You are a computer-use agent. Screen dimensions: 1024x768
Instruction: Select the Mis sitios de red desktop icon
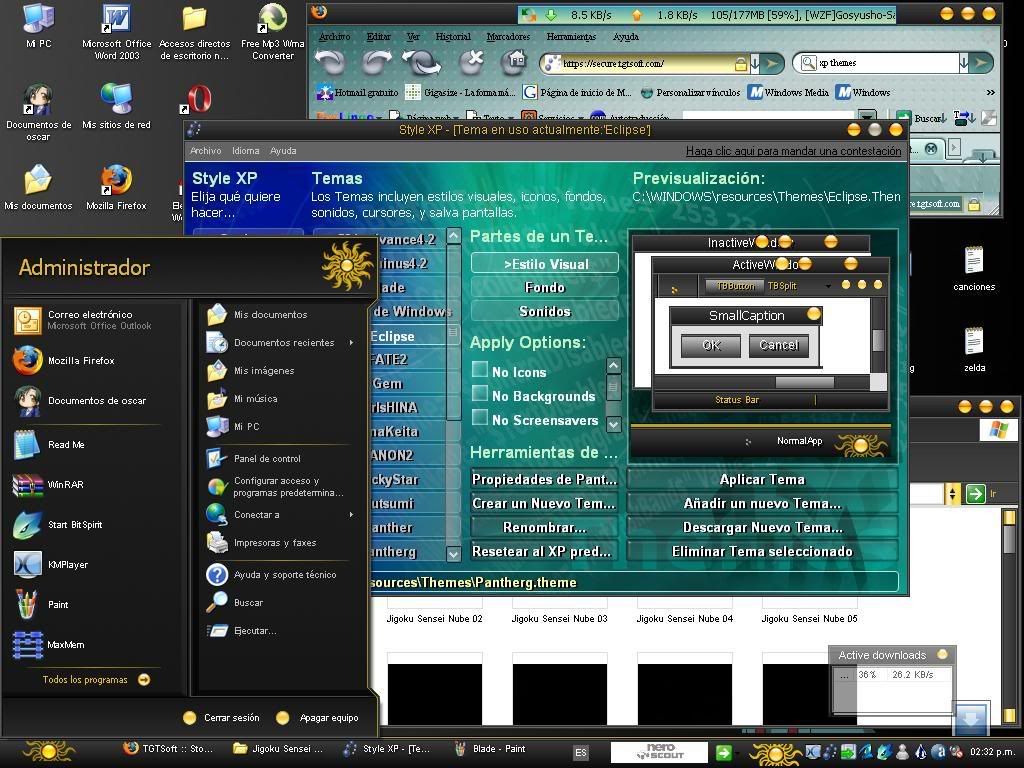[x=116, y=106]
